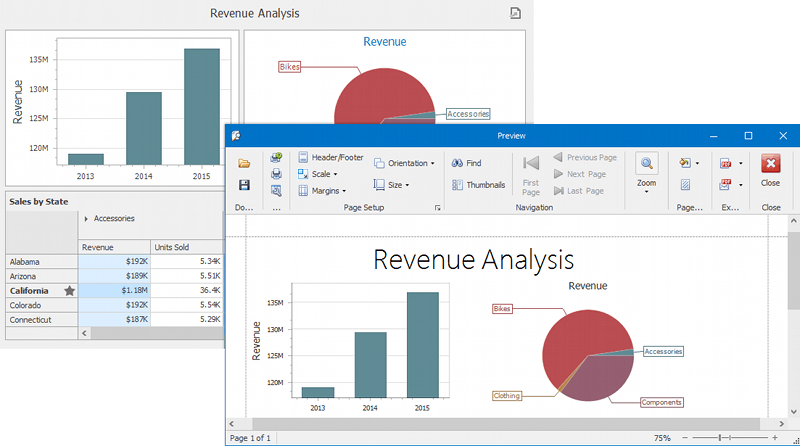
Task: Open page options with the magnifier page icon
Action: [x=276, y=191]
